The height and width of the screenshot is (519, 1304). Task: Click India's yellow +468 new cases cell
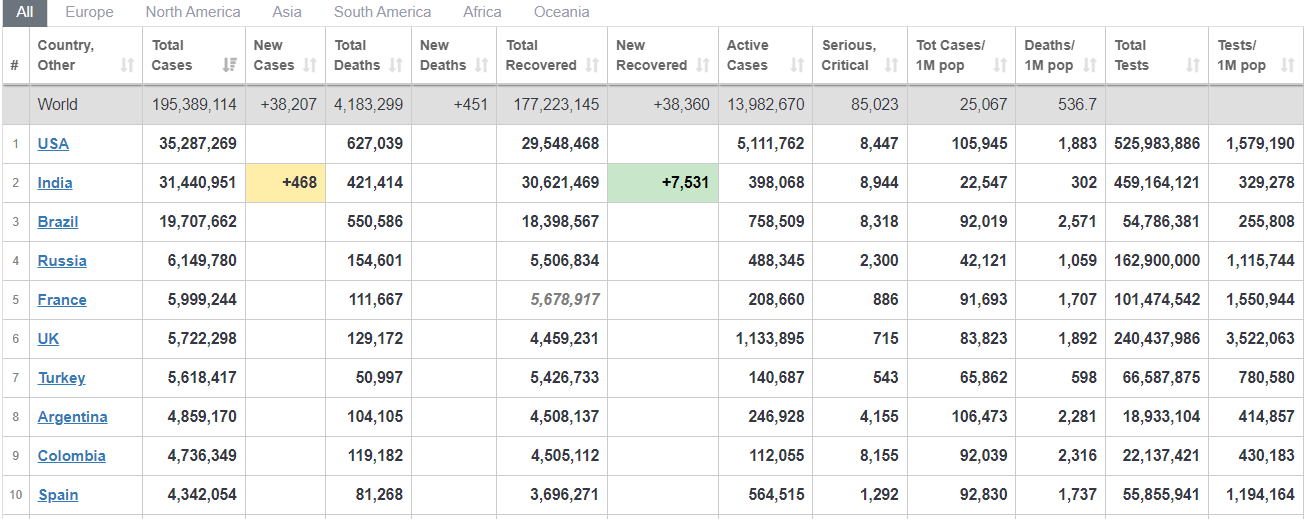[286, 182]
